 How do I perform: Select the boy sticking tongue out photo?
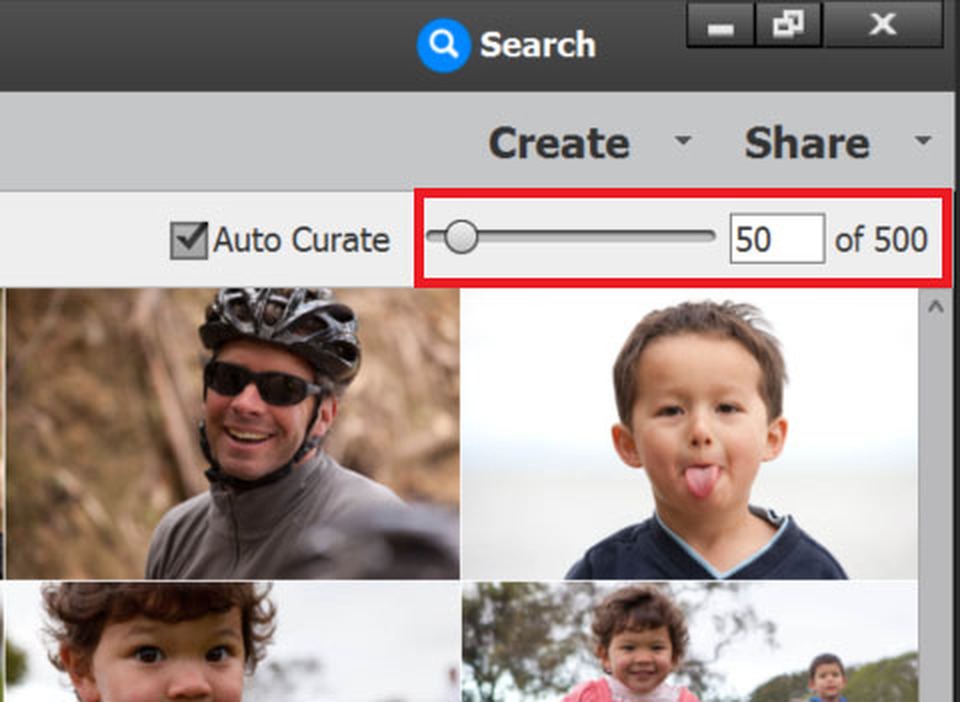point(689,433)
